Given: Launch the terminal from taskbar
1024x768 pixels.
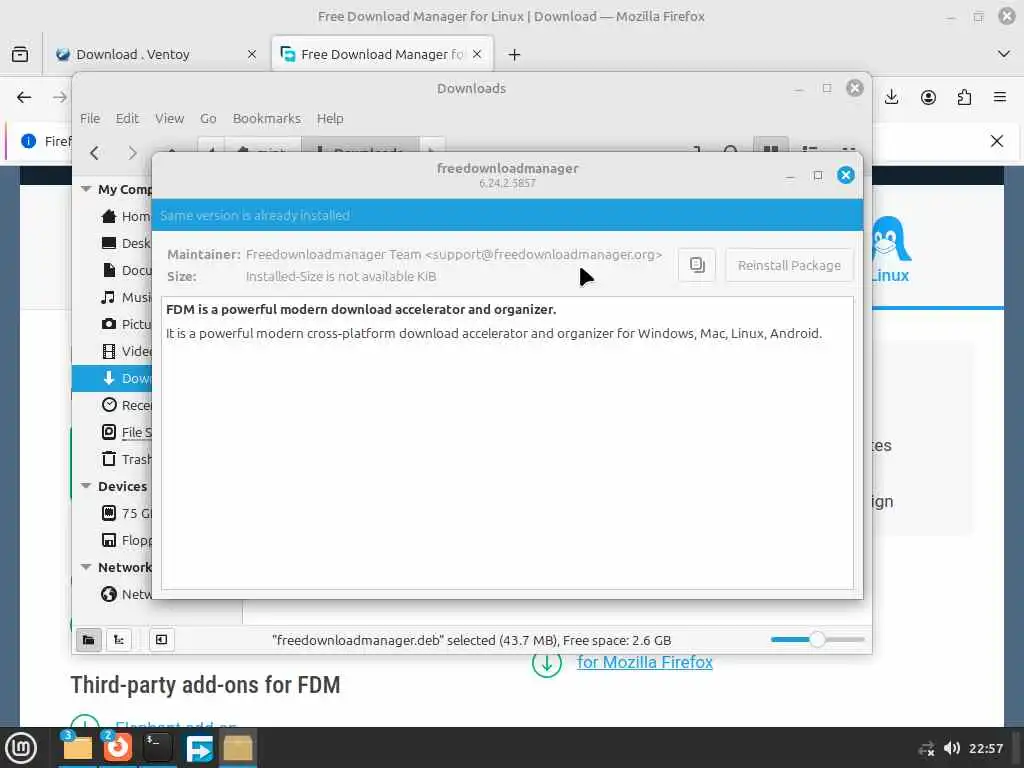Looking at the screenshot, I should pos(157,748).
